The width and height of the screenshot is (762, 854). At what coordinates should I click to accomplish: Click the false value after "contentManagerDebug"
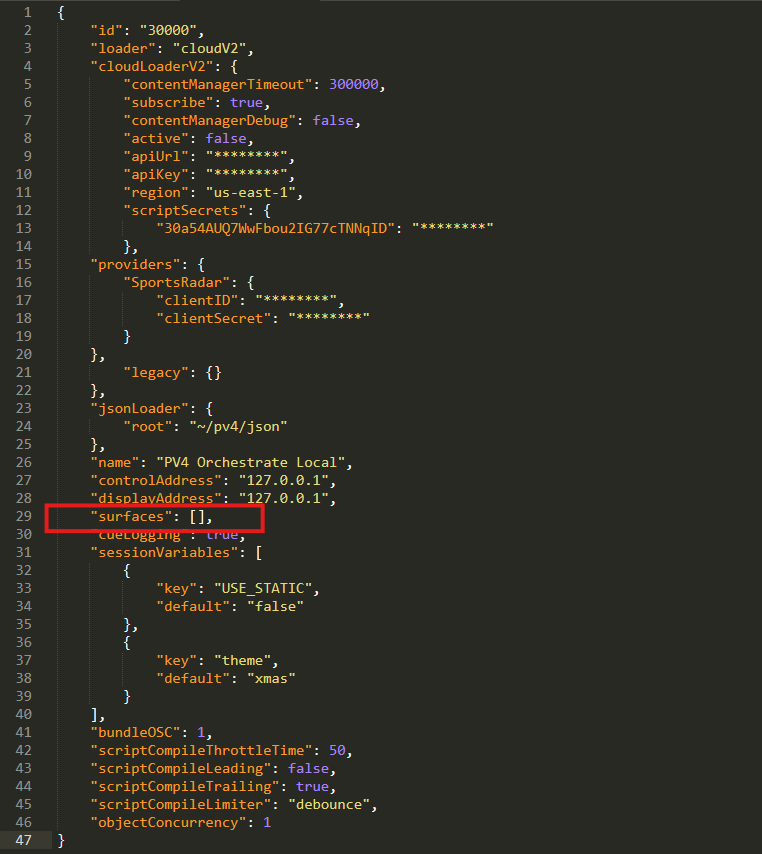[333, 120]
